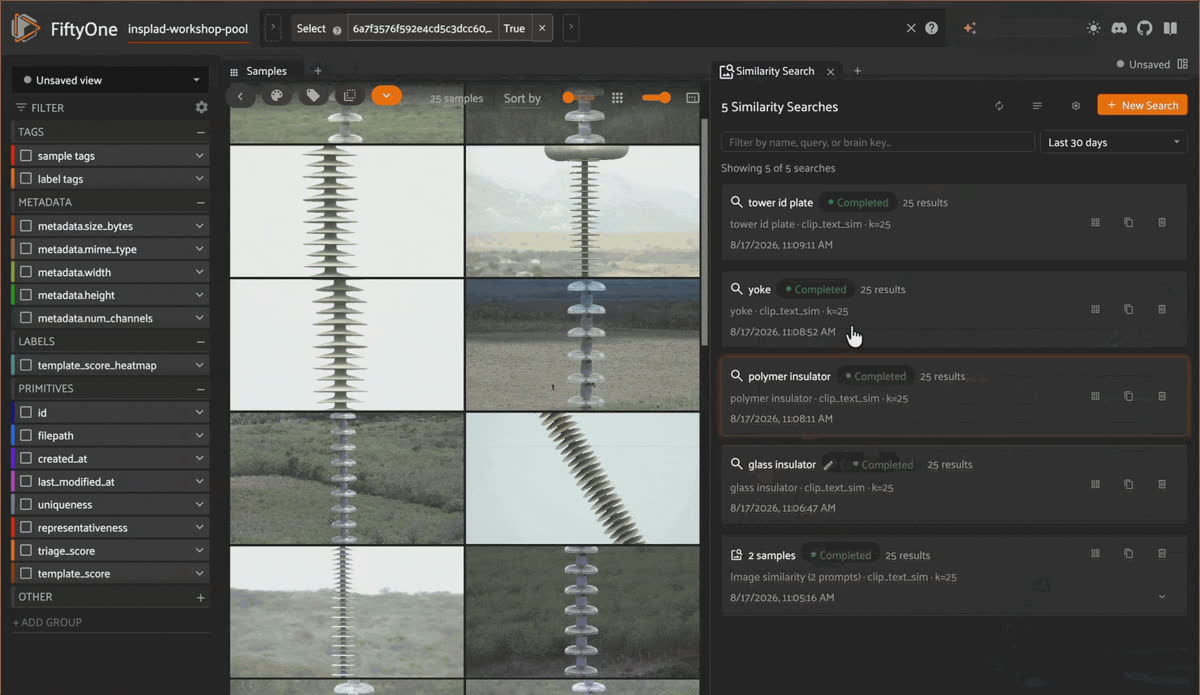The height and width of the screenshot is (695, 1200).
Task: Expand the 2 samples search details
Action: (1162, 597)
